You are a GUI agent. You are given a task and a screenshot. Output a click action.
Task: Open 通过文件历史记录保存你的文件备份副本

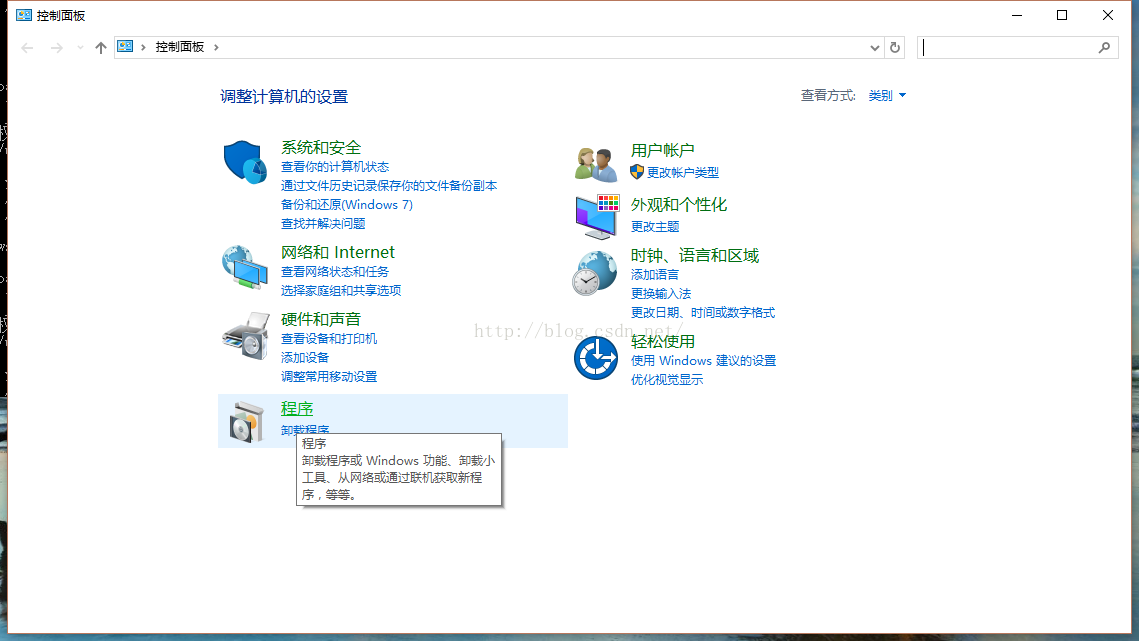tap(389, 186)
